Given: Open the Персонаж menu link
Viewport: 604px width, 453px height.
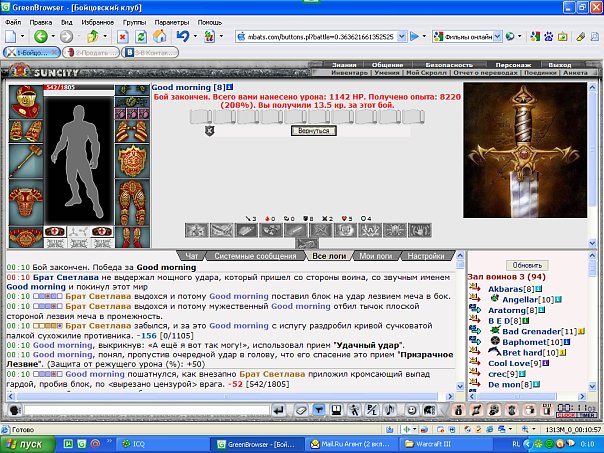Looking at the screenshot, I should [513, 65].
